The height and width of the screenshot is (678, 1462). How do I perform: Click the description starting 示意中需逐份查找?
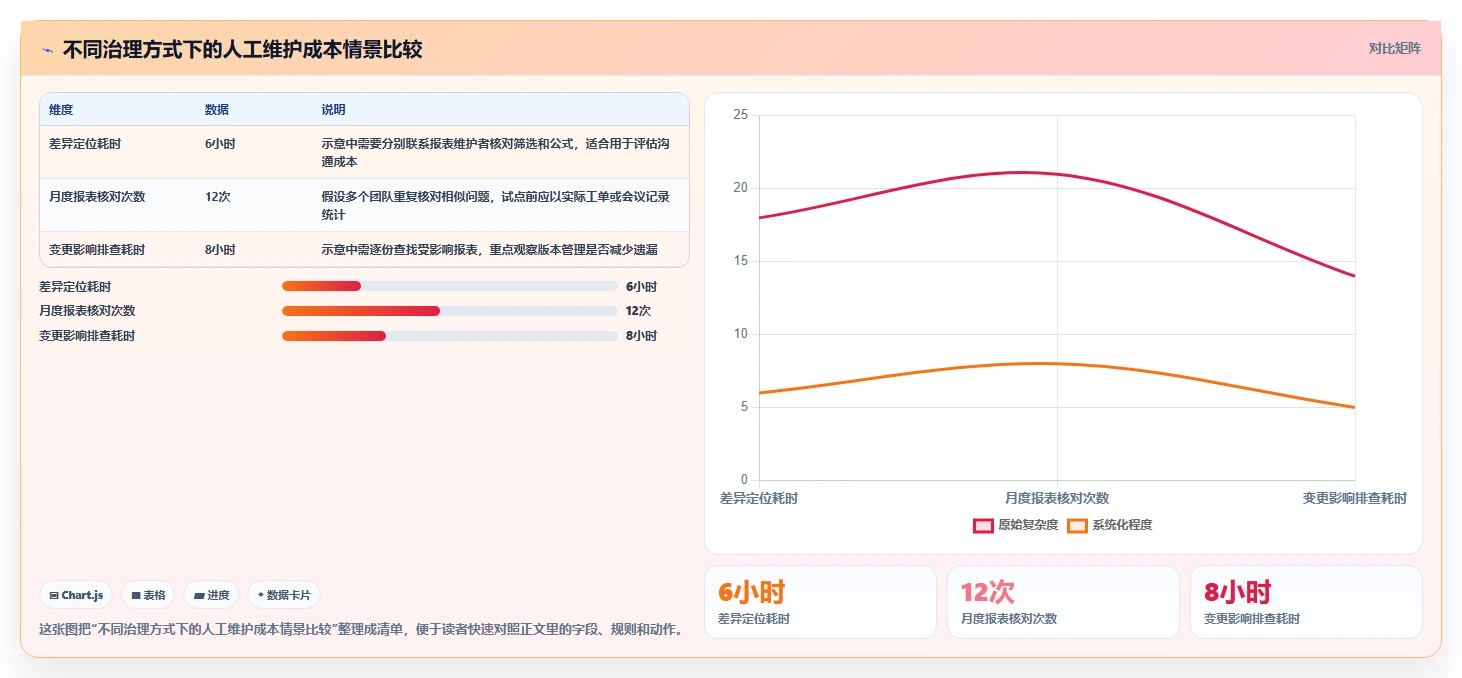(x=490, y=250)
